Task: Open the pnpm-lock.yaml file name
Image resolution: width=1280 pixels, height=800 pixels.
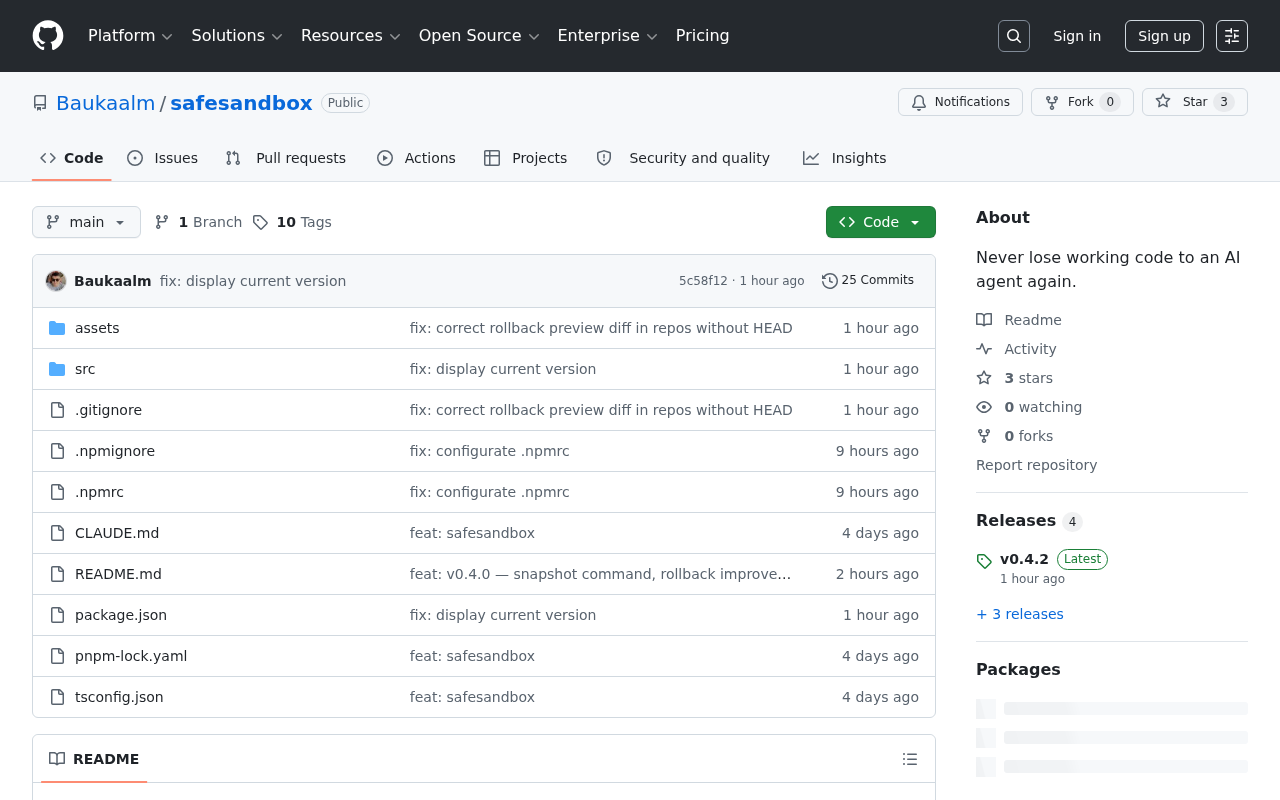Action: pyautogui.click(x=131, y=656)
